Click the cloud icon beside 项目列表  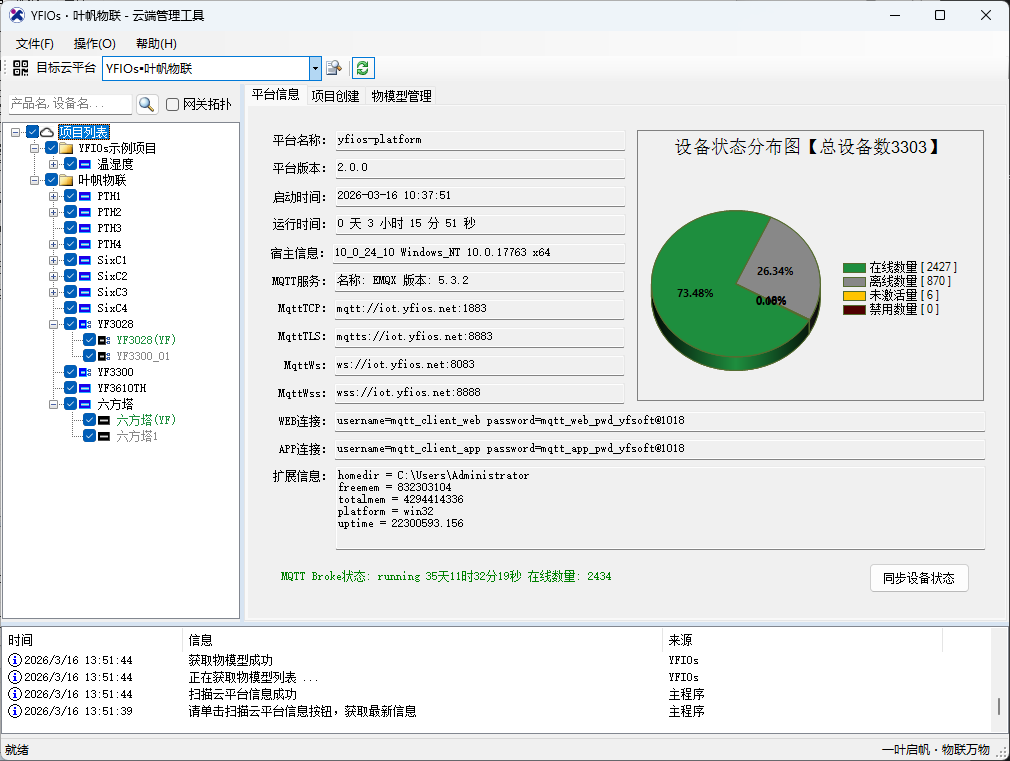47,131
